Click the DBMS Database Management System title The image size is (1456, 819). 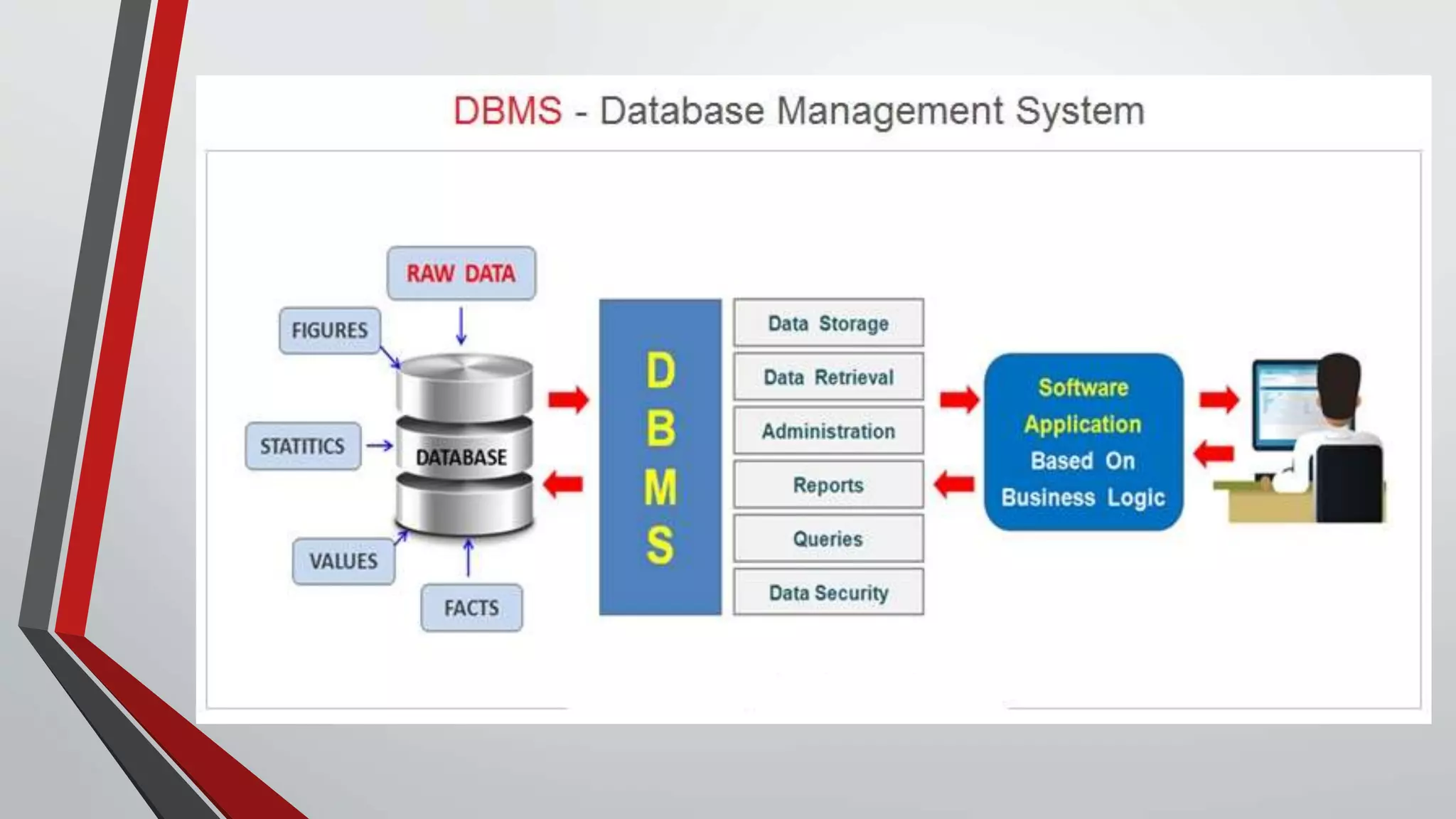(x=799, y=112)
